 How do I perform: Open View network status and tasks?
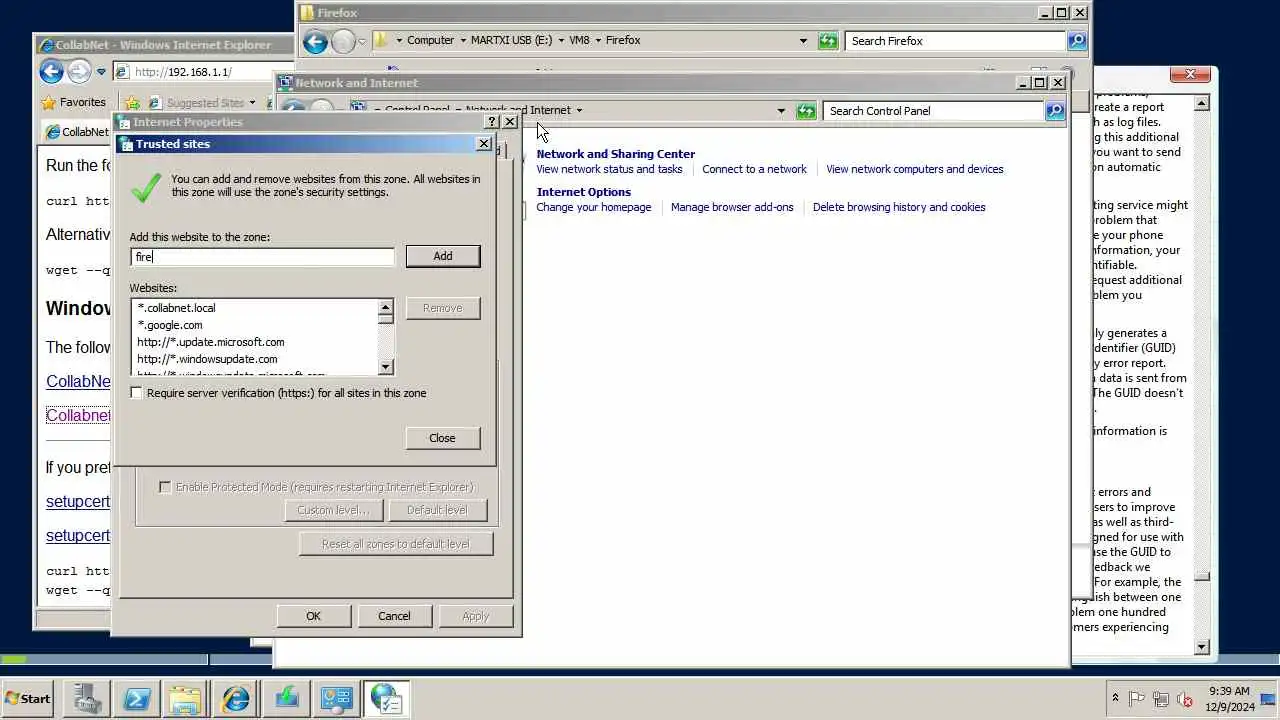(x=609, y=169)
